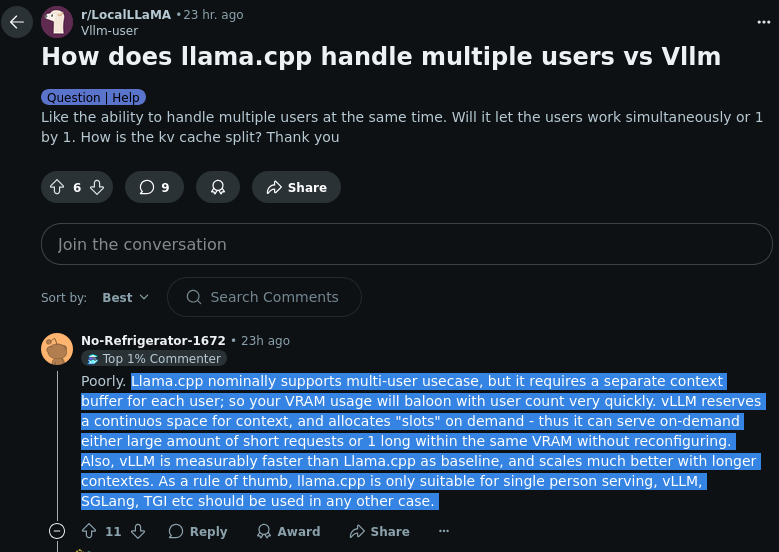The image size is (779, 552).
Task: Upvote No-Refrigerator-1672's comment
Action: pyautogui.click(x=89, y=531)
